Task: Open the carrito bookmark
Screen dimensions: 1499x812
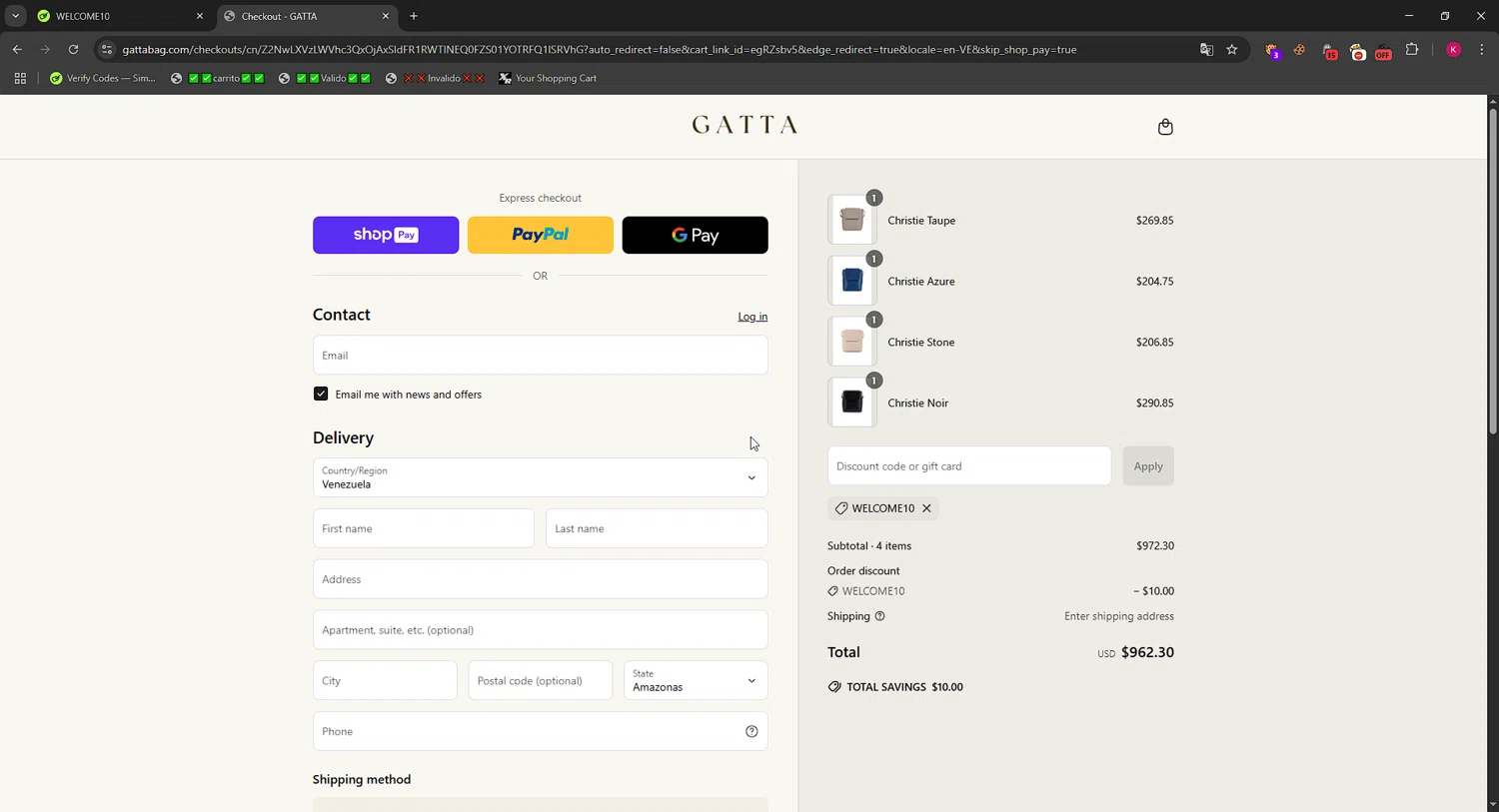Action: (217, 78)
